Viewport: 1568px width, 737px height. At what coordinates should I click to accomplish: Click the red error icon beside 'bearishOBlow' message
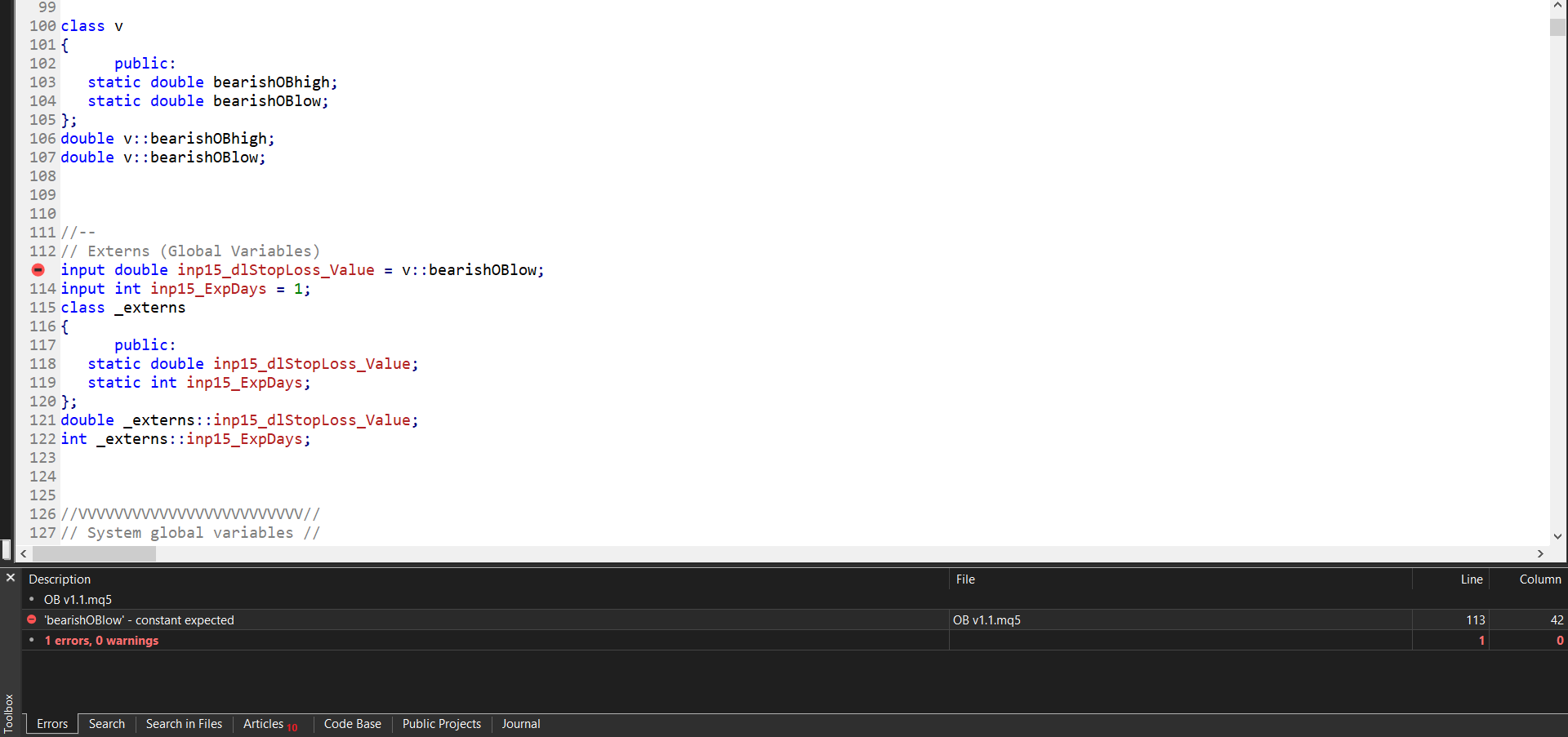[32, 619]
